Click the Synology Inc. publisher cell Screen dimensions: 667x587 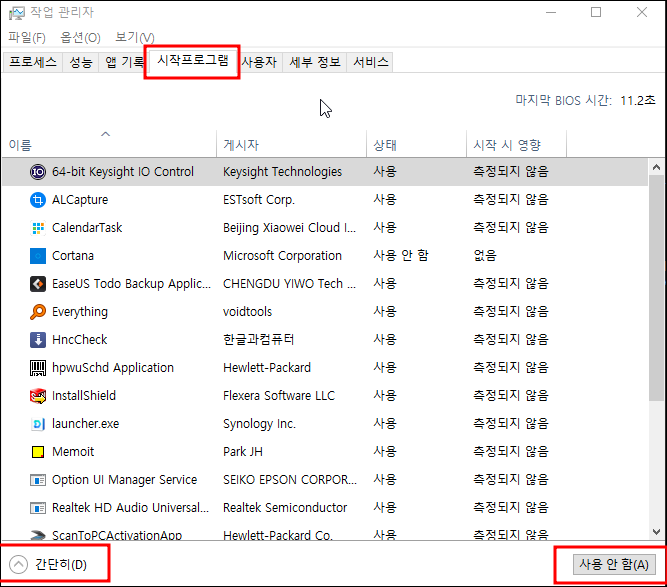(x=259, y=424)
